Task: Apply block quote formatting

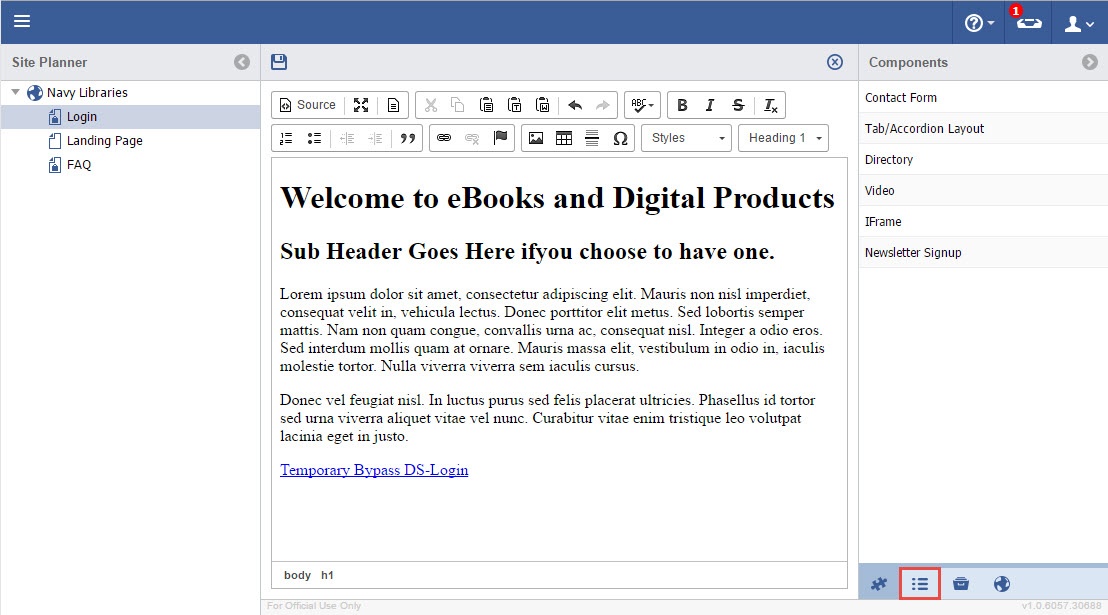Action: 407,138
